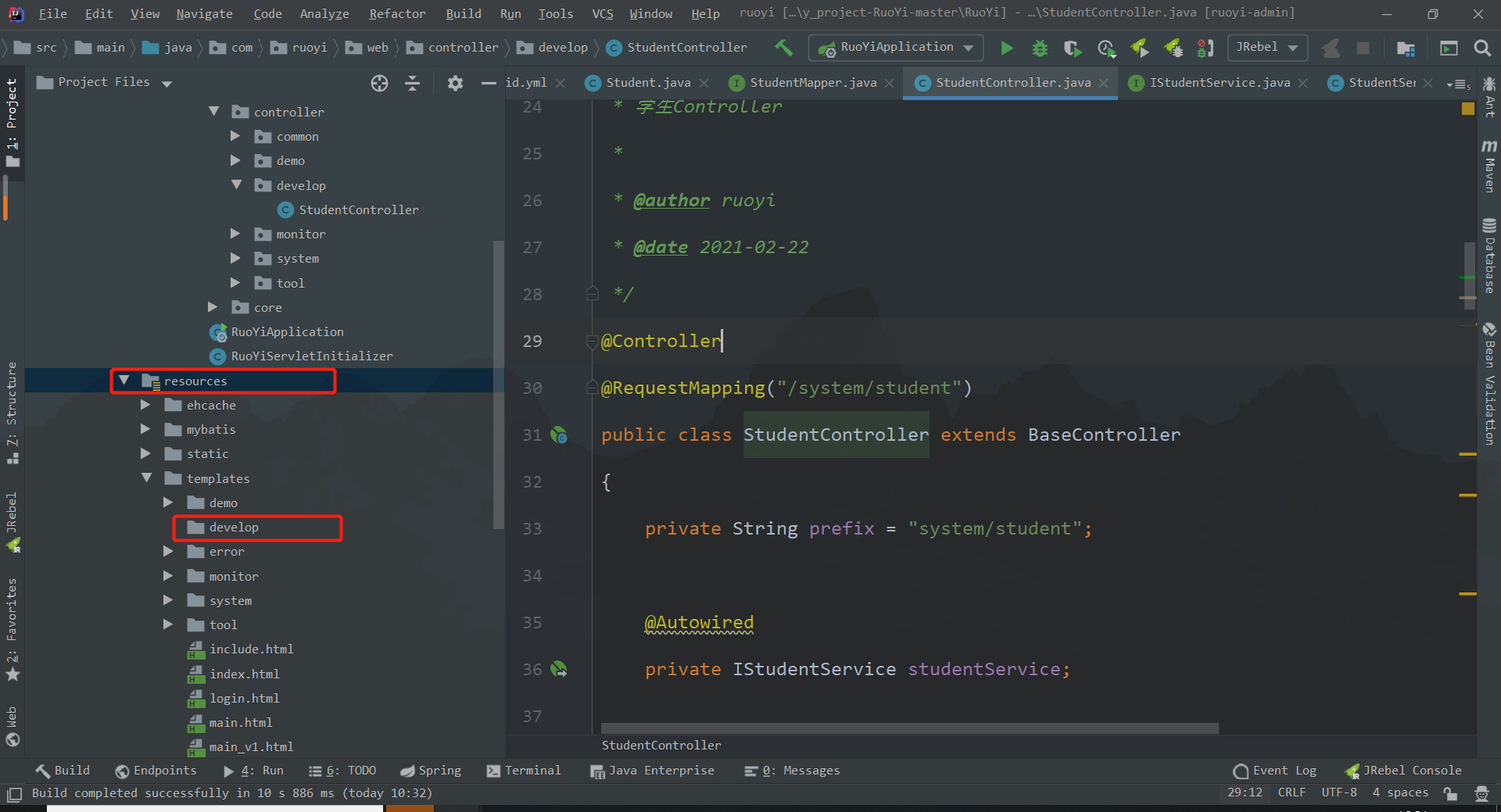
Task: Show hidden editor tabs list dropdown
Action: pyautogui.click(x=1459, y=84)
